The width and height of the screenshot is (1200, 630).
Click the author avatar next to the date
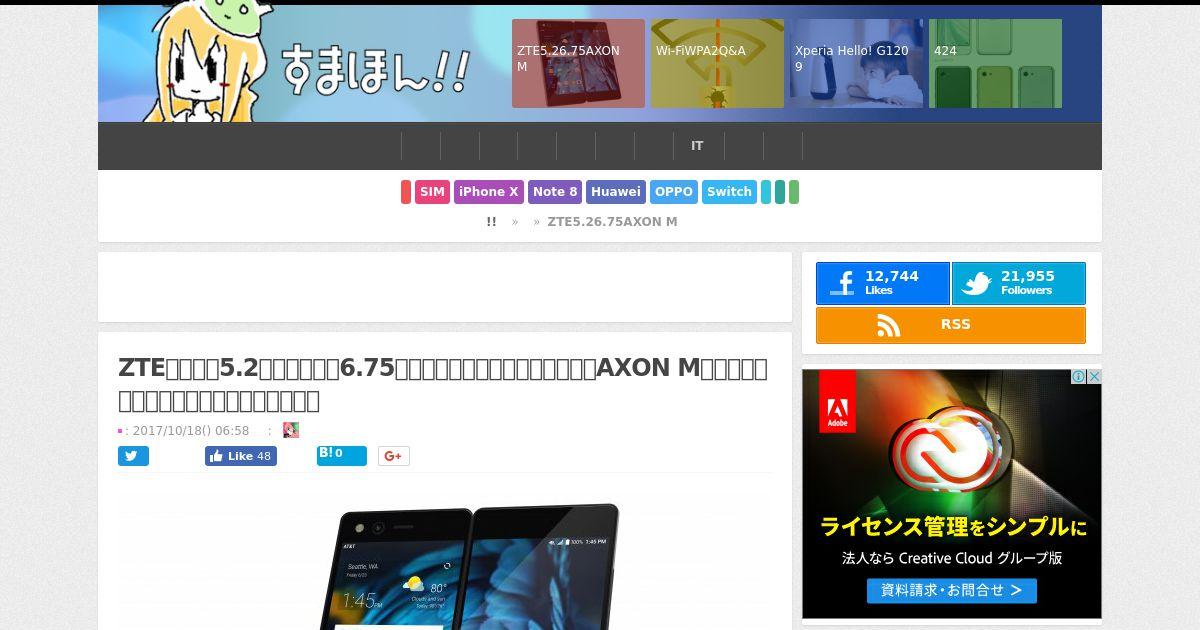[x=291, y=430]
